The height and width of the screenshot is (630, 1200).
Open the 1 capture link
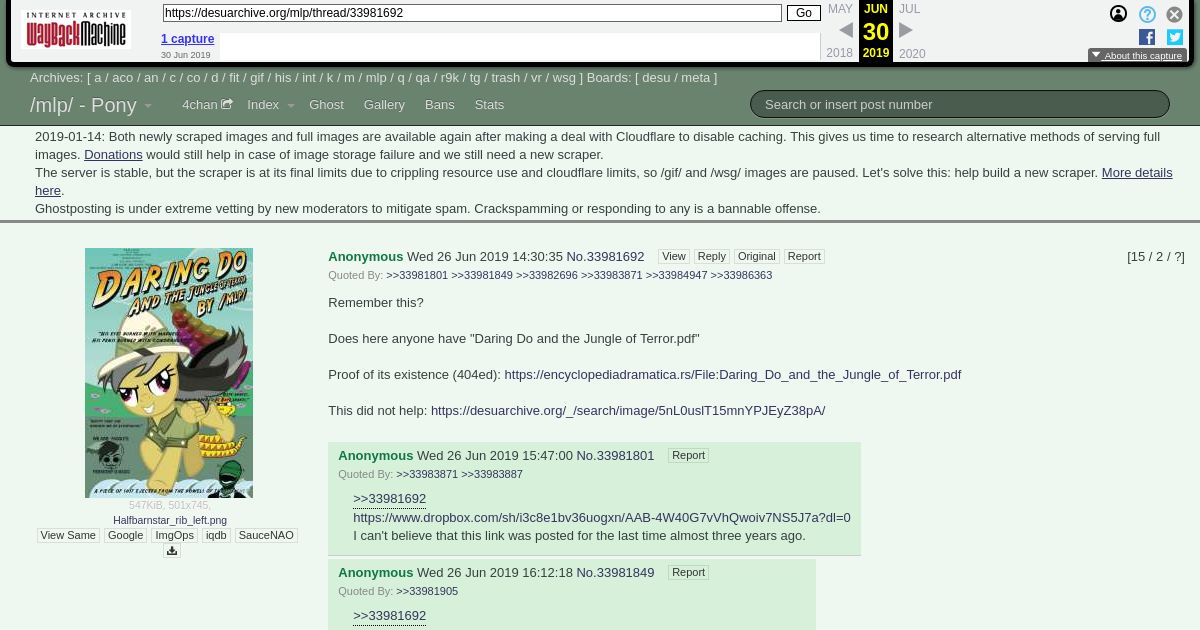pos(187,39)
